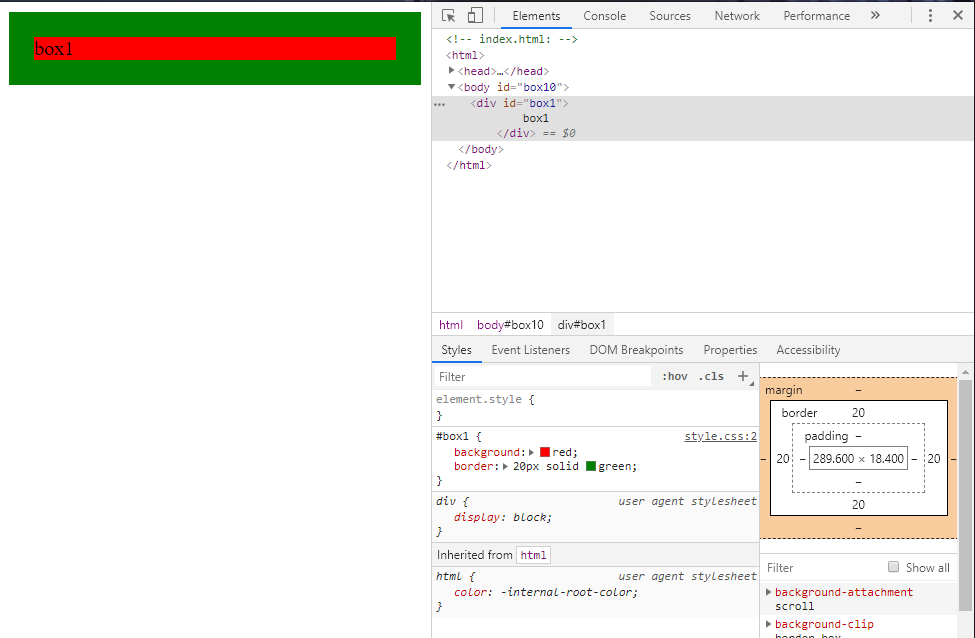This screenshot has width=975, height=638.
Task: Toggle the :hov element state button
Action: [675, 376]
